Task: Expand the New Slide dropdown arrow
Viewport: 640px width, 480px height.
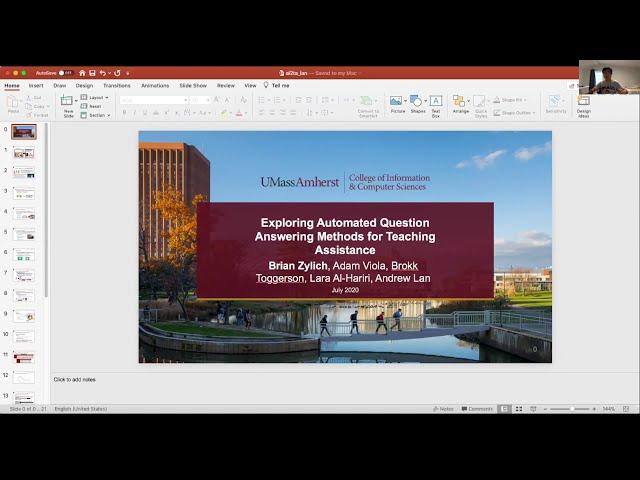Action: tap(76, 100)
